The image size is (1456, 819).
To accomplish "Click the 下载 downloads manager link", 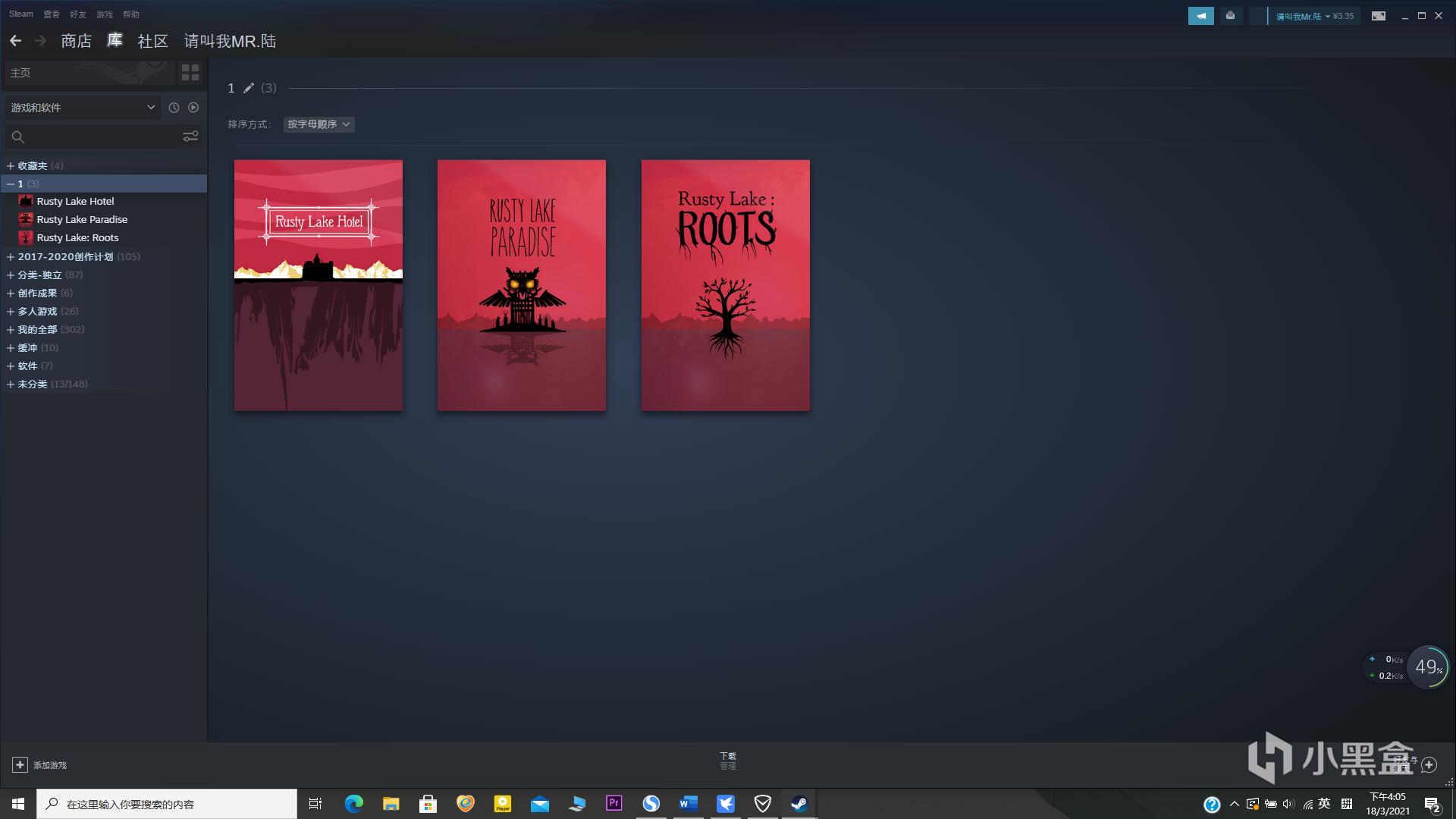I will [727, 761].
